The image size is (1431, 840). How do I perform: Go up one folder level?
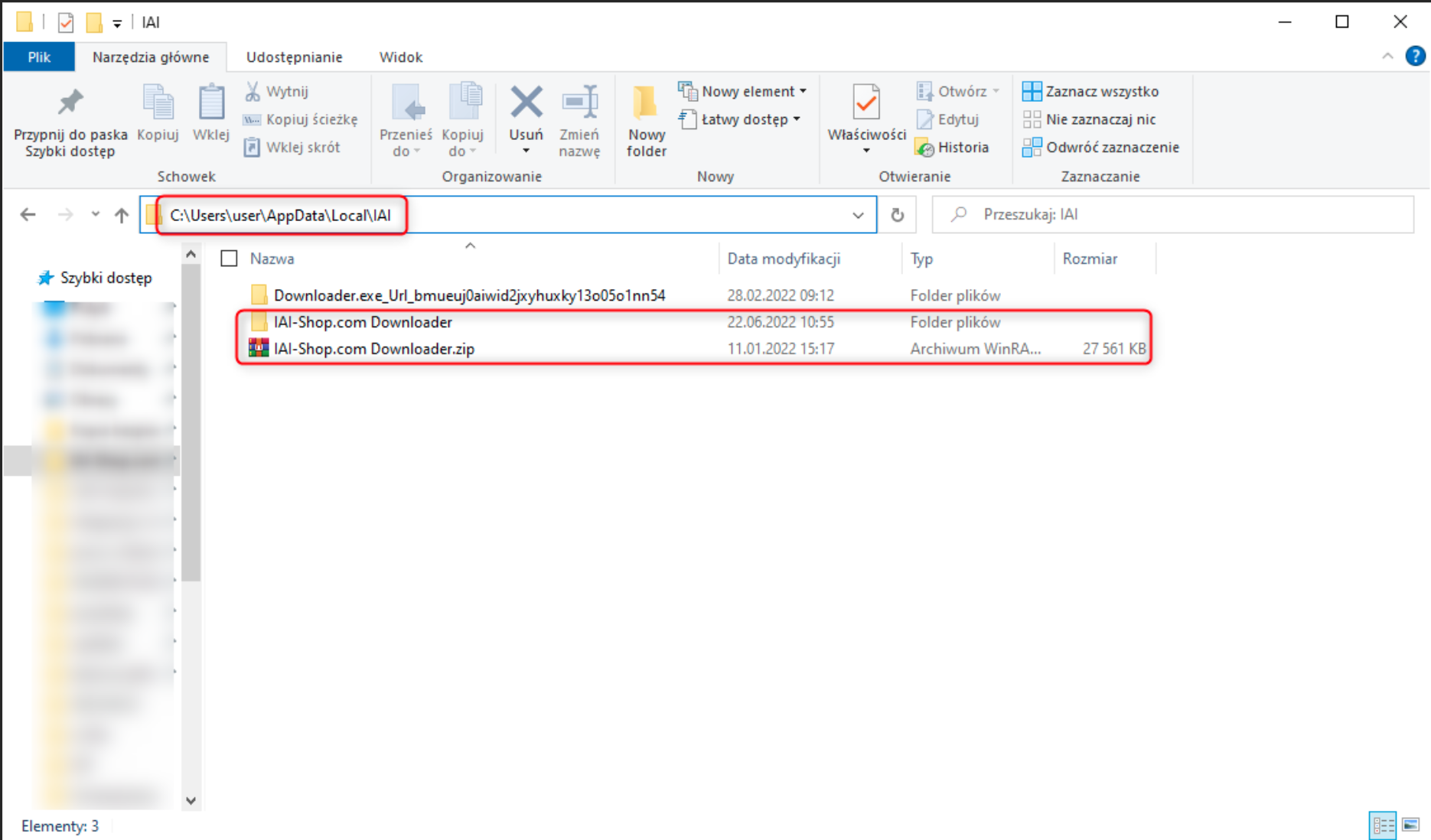click(122, 215)
